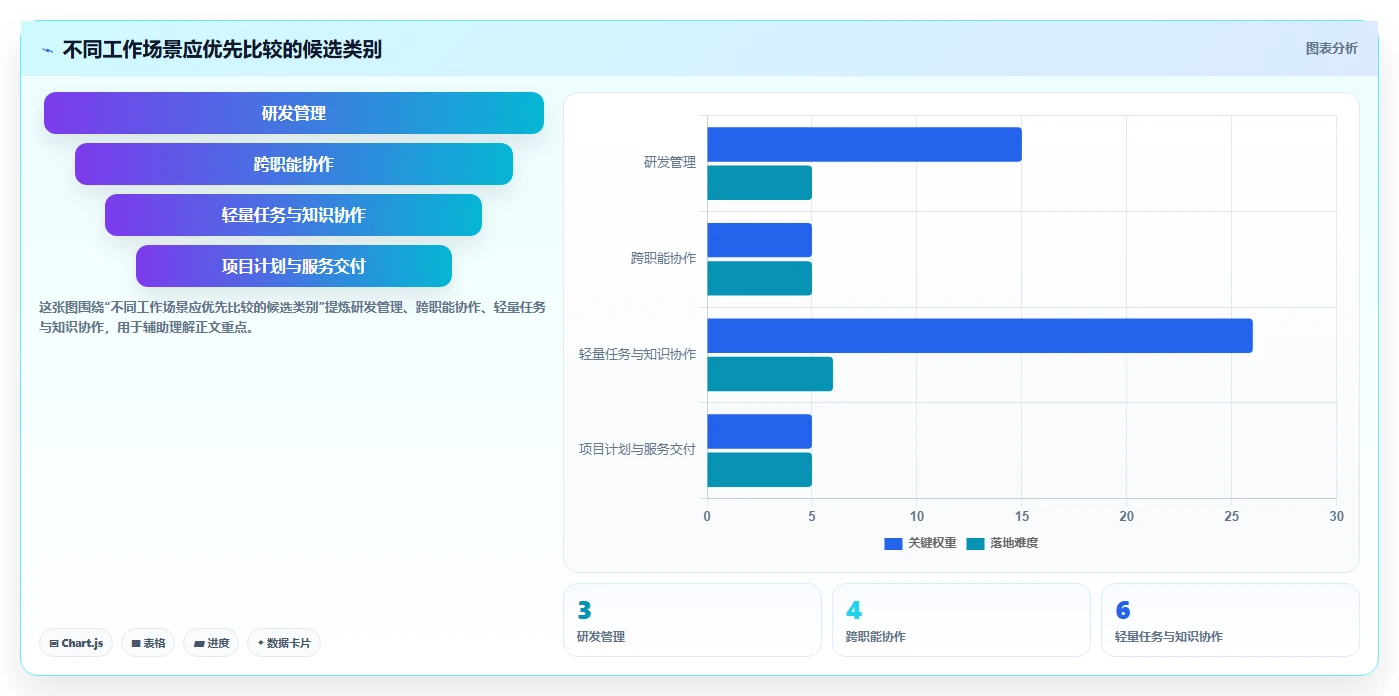Open the data card showing 4 跨职能协作
The width and height of the screenshot is (1399, 696).
point(961,620)
